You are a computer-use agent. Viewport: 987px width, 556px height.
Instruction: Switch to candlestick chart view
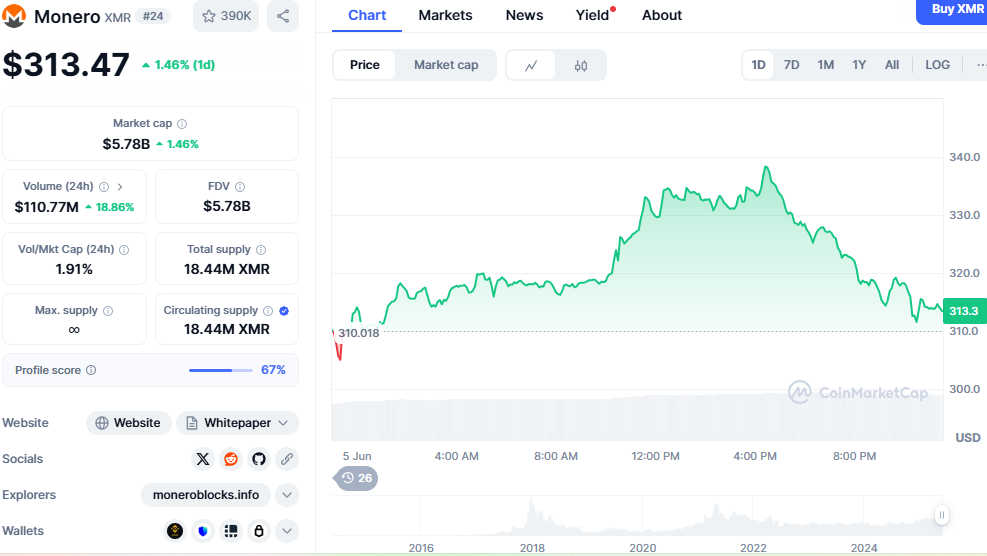(x=580, y=65)
